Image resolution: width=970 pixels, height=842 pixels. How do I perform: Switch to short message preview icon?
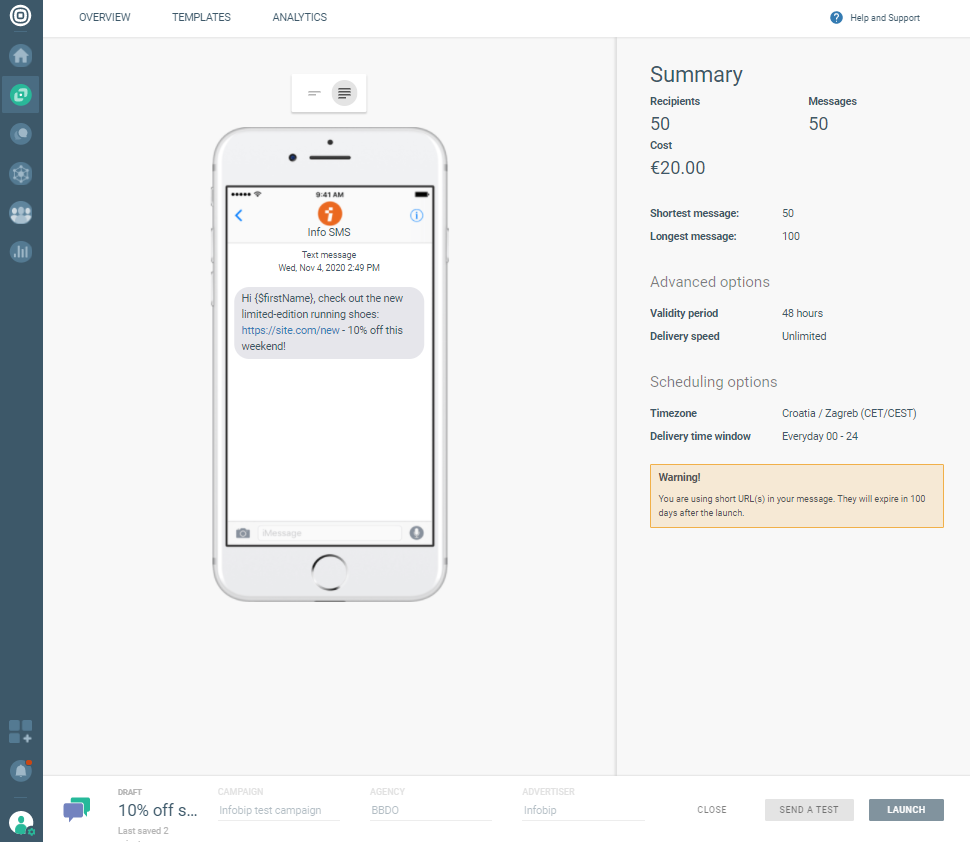pos(314,93)
